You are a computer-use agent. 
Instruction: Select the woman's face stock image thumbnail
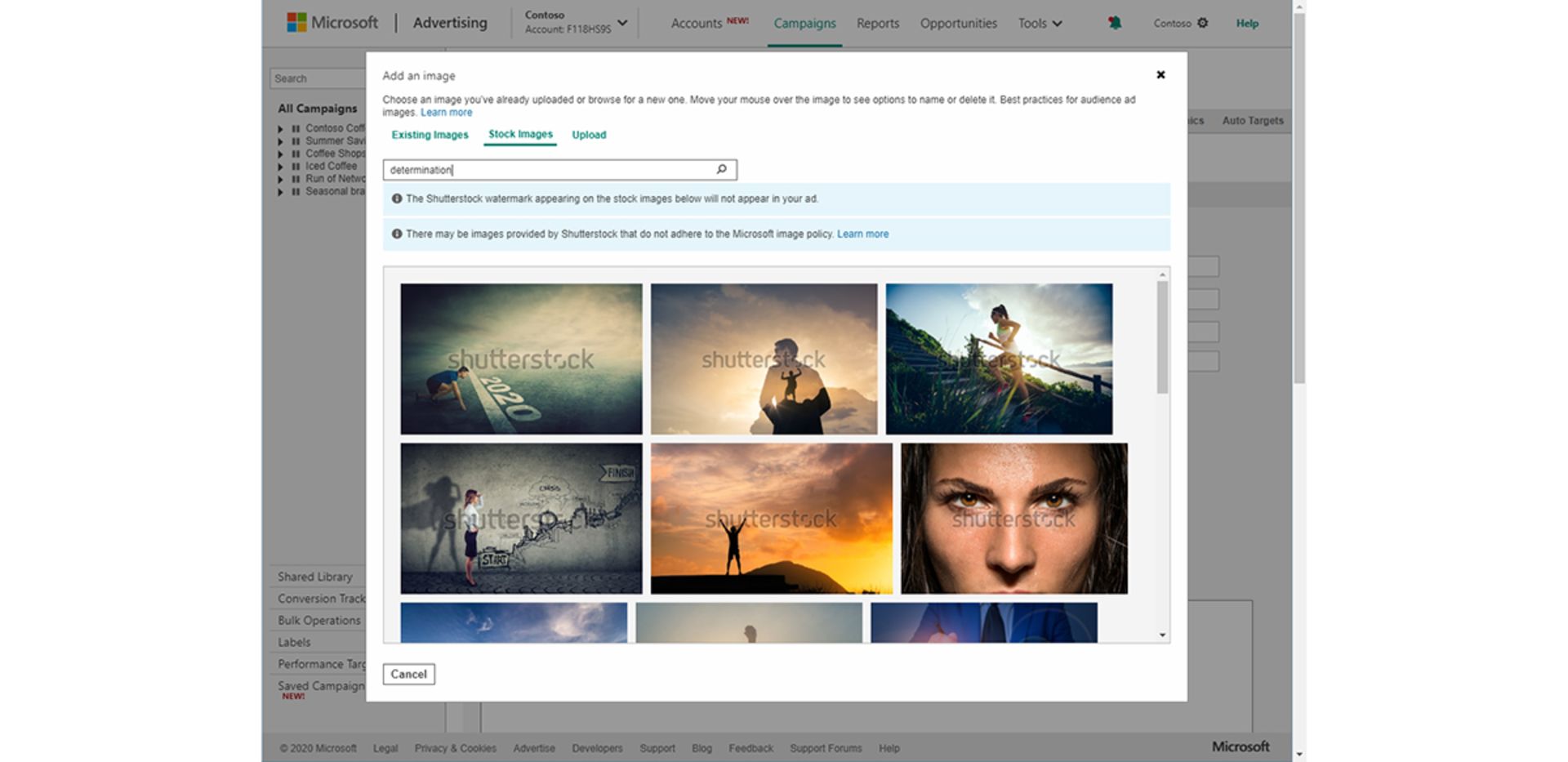coord(1013,519)
